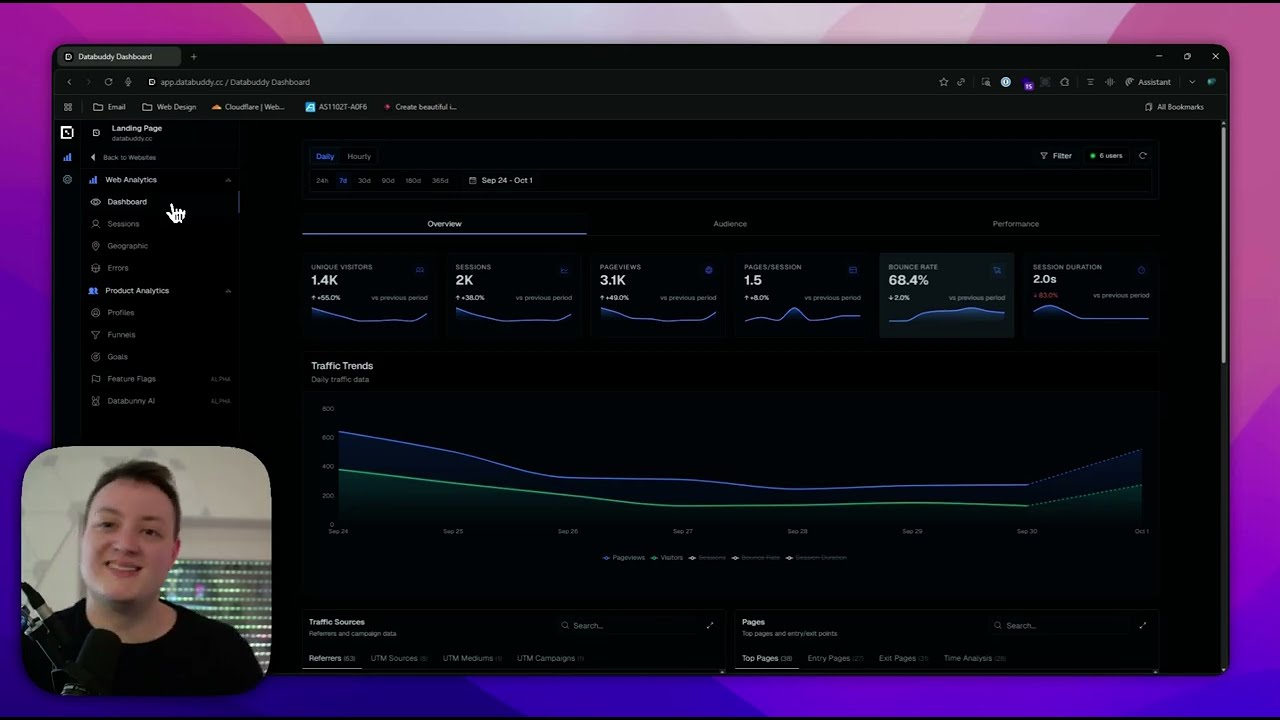Viewport: 1280px width, 720px height.
Task: Click the Databuddy logo in left rail
Action: (67, 132)
